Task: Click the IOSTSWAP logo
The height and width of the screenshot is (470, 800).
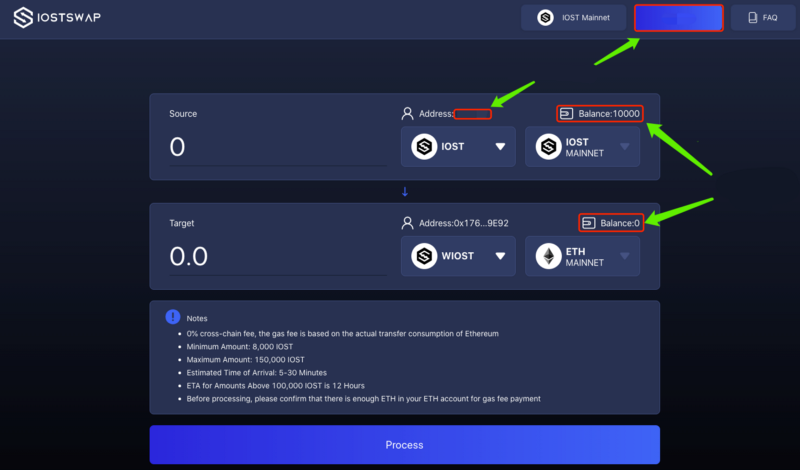Action: pyautogui.click(x=57, y=17)
